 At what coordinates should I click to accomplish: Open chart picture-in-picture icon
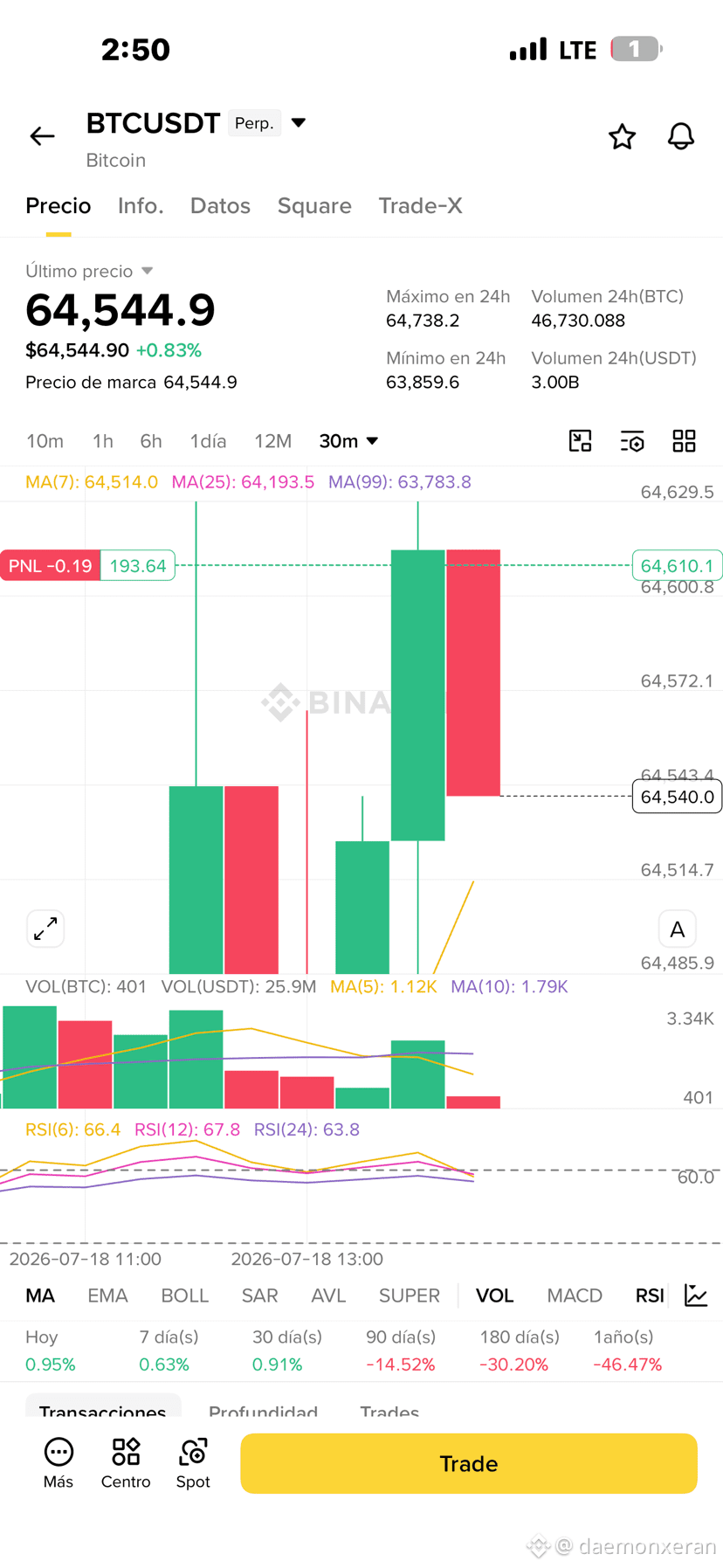click(x=581, y=441)
